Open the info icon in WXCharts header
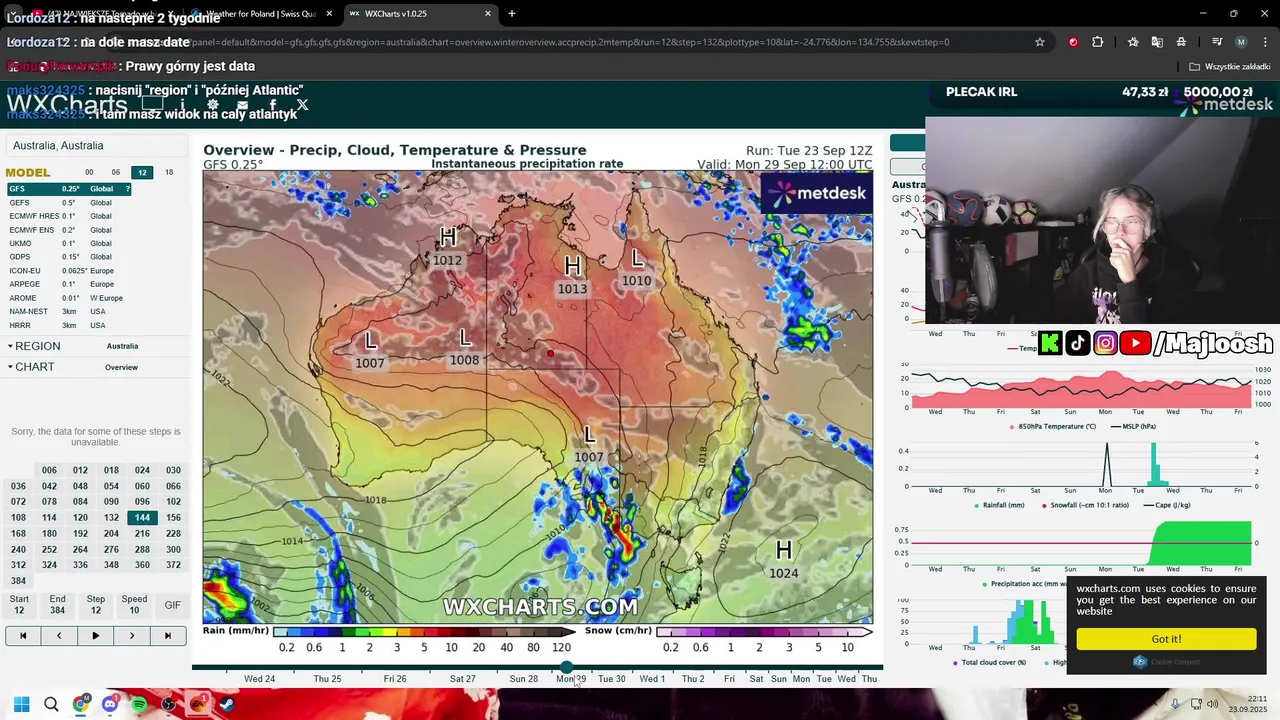The height and width of the screenshot is (720, 1280). coord(182,105)
